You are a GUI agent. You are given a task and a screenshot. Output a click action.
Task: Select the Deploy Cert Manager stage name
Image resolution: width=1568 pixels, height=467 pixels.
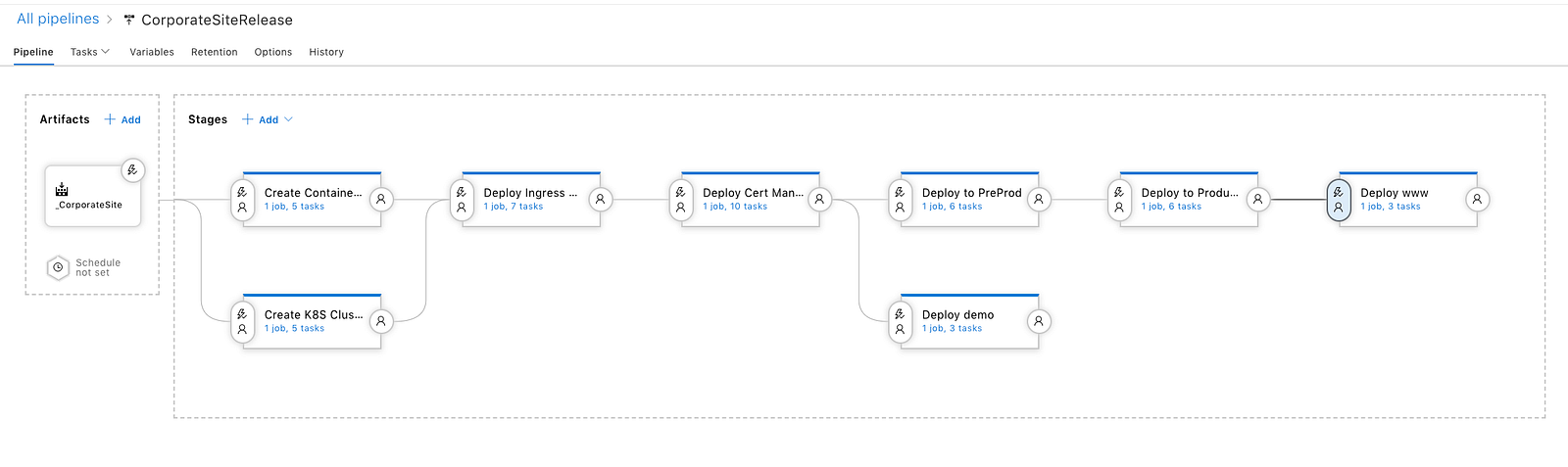[753, 193]
